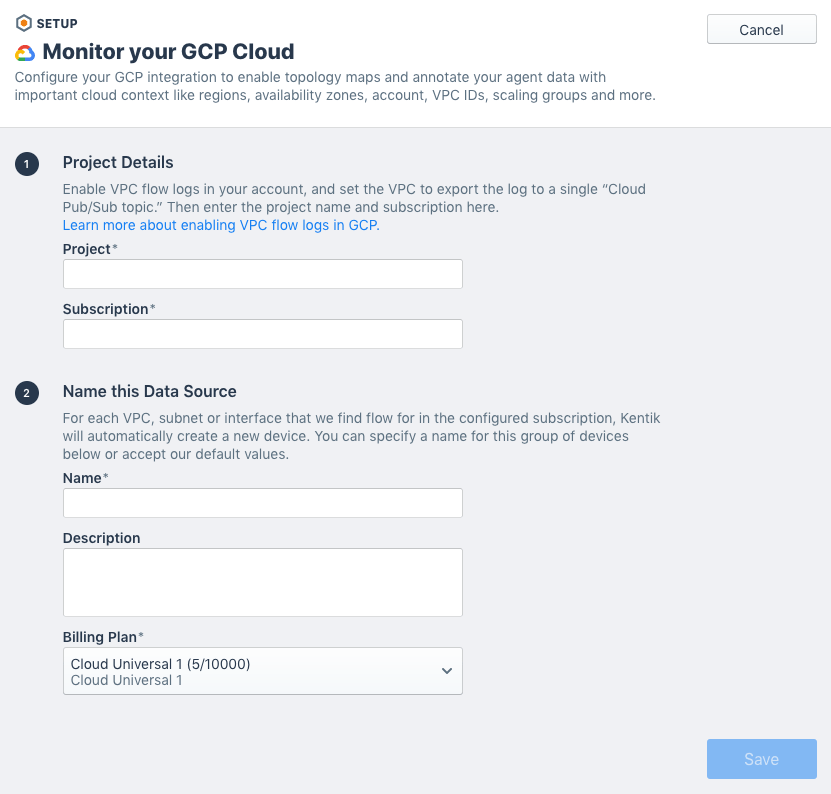Viewport: 831px width, 794px height.
Task: Click the numbered badge next to Project Details
Action: point(27,163)
